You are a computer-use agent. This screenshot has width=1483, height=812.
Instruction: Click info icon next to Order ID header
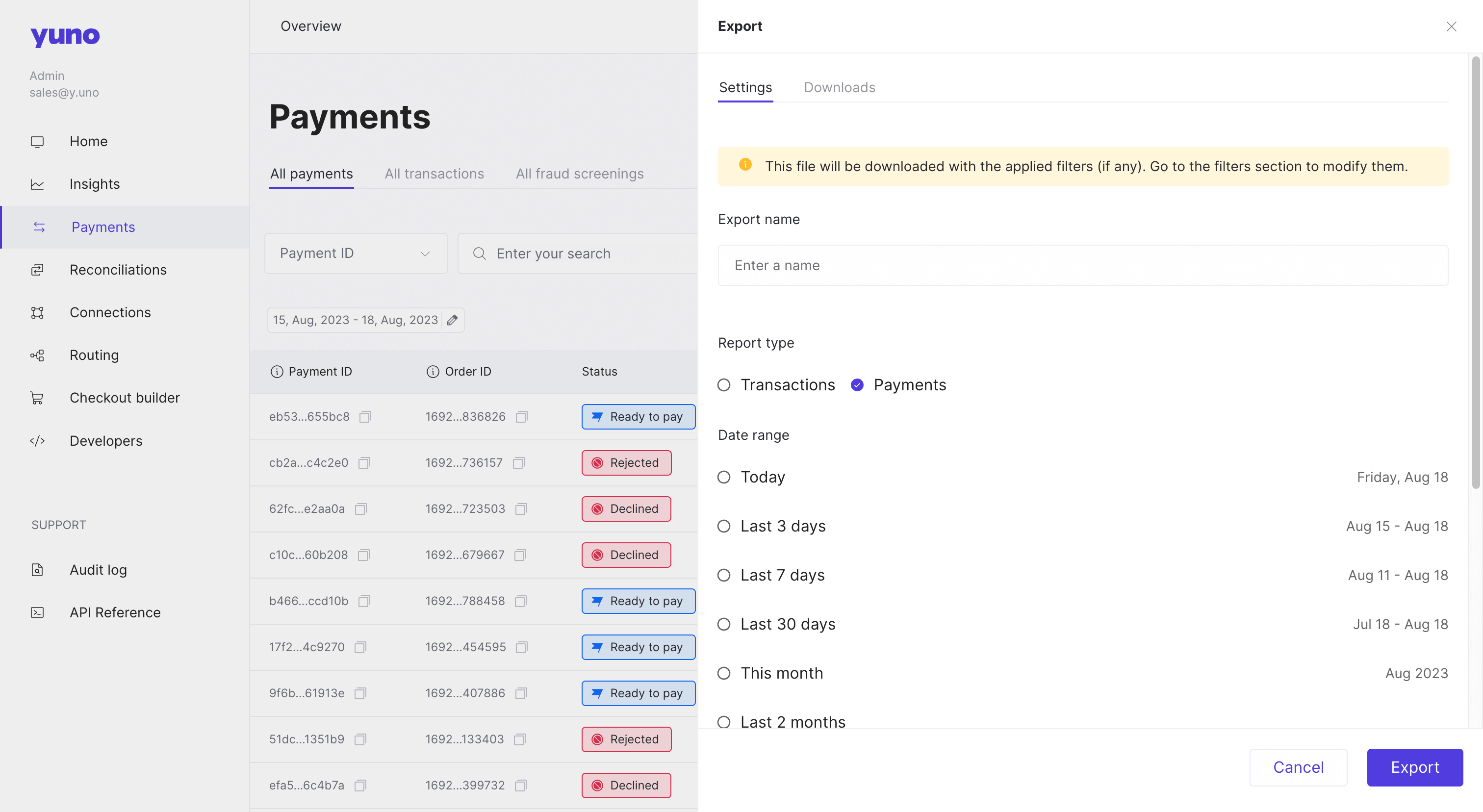pyautogui.click(x=433, y=372)
